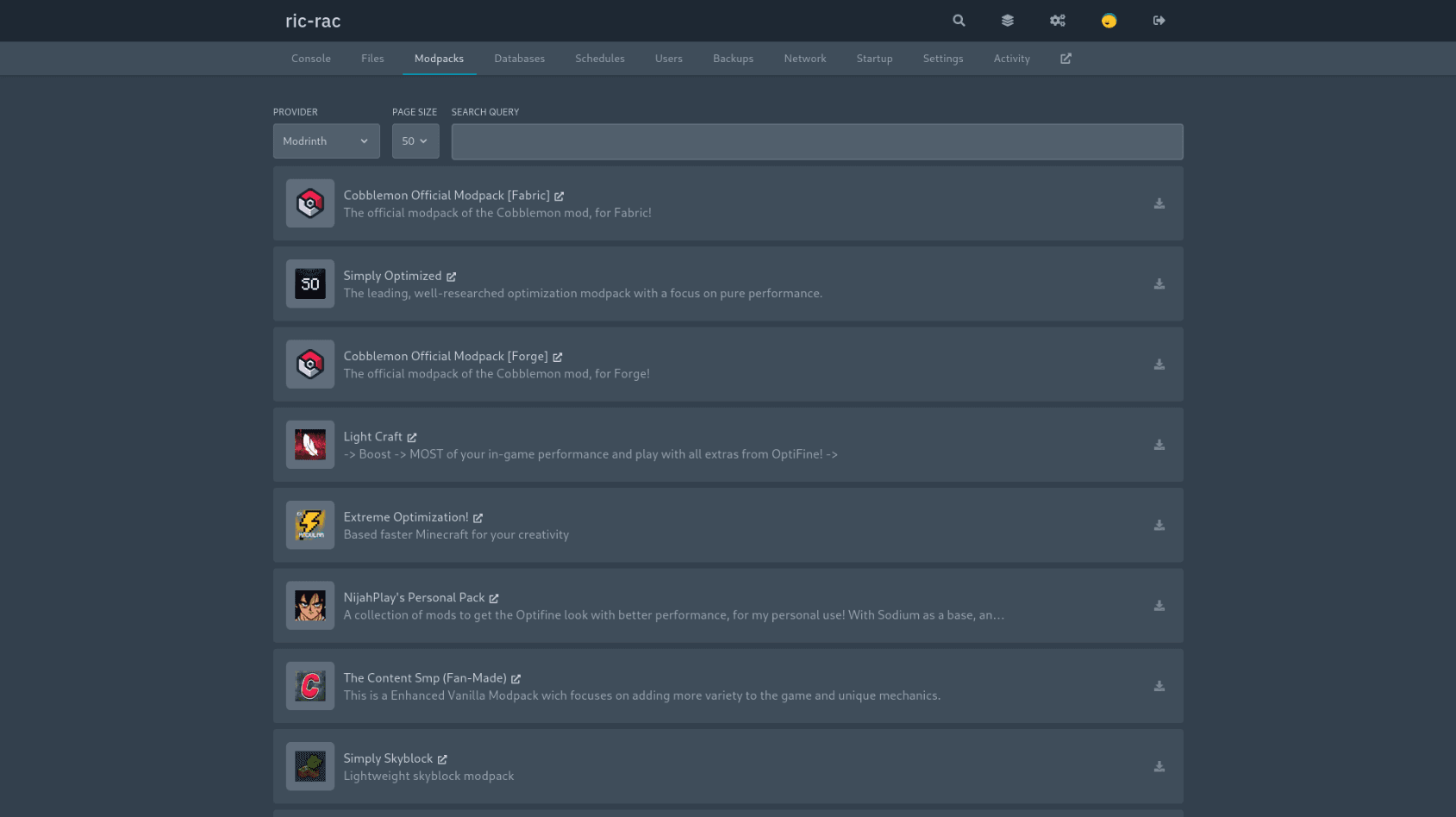
Task: Open the admin settings gear icon
Action: (x=1058, y=20)
